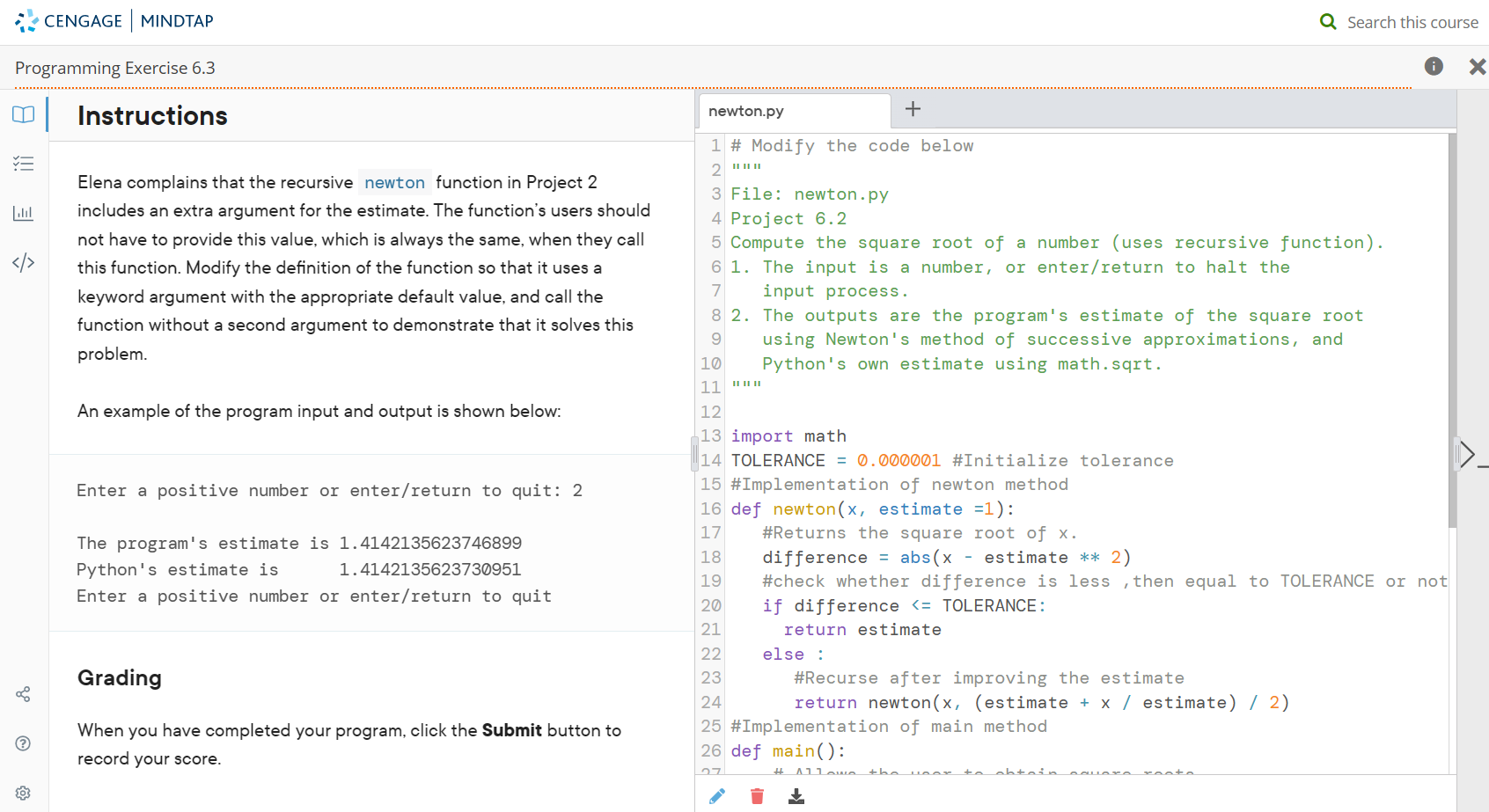The image size is (1489, 812).
Task: Click the Cengage MindTap logo
Action: point(114,21)
